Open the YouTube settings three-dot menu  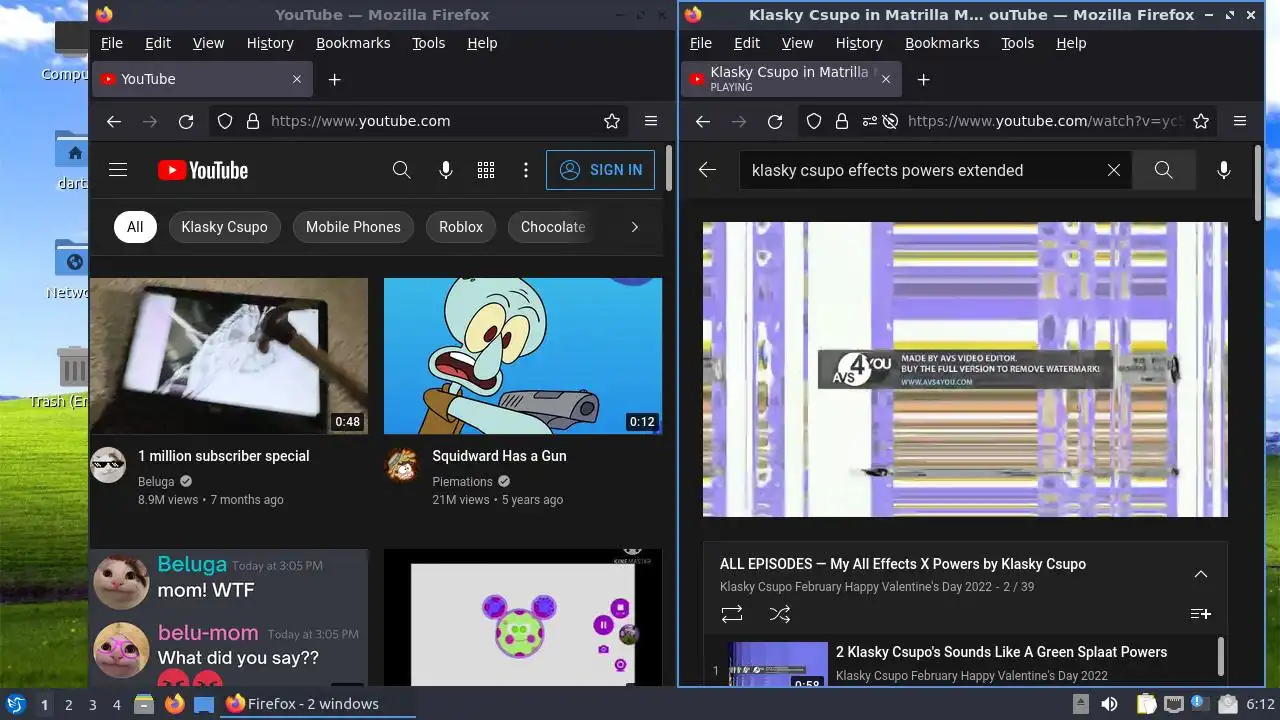click(526, 170)
